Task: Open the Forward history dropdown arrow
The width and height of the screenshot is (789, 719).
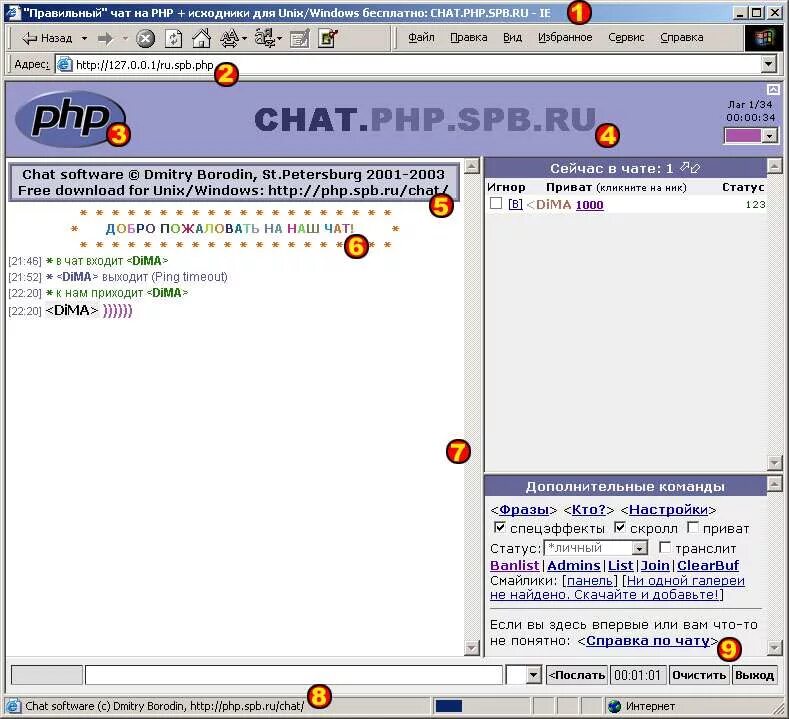Action: tap(125, 38)
